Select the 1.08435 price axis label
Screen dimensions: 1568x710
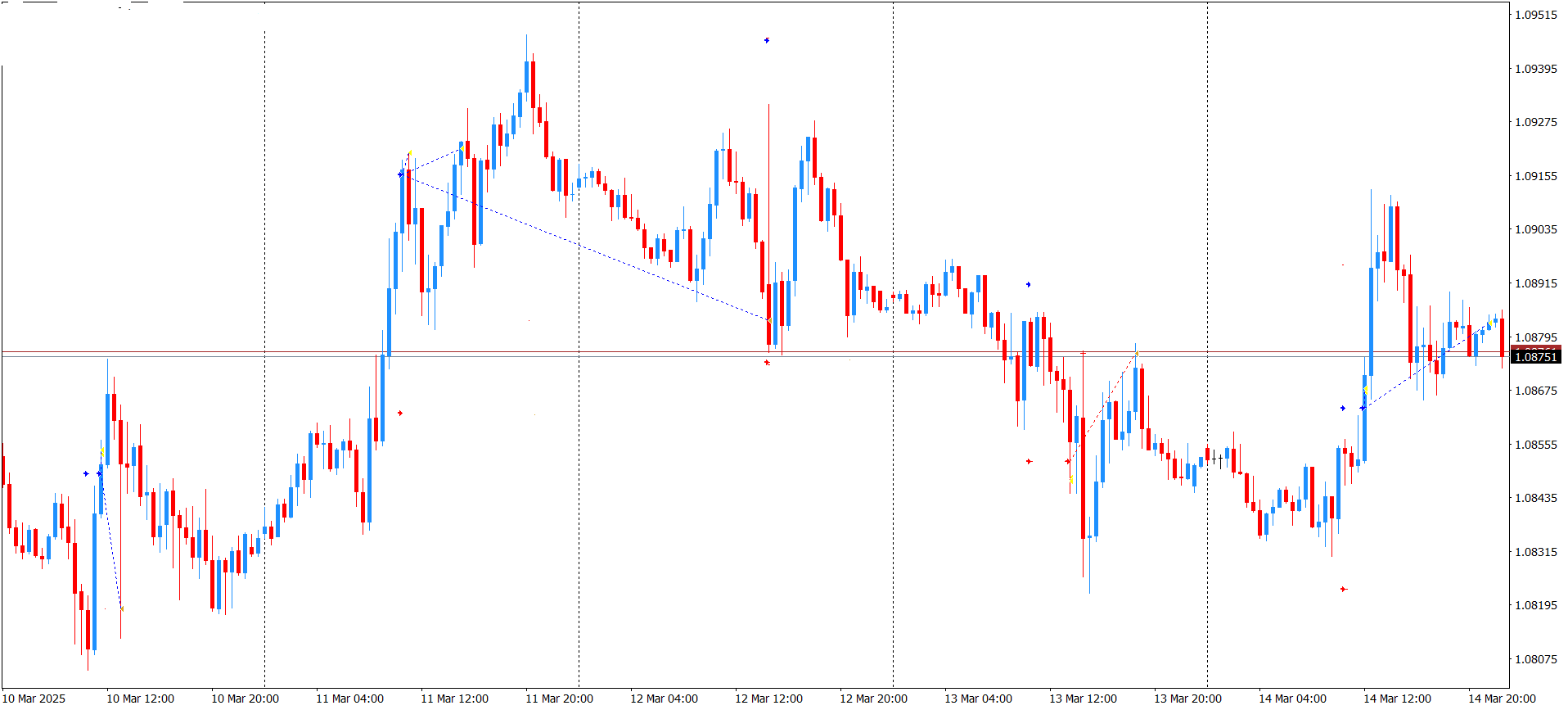1536,498
